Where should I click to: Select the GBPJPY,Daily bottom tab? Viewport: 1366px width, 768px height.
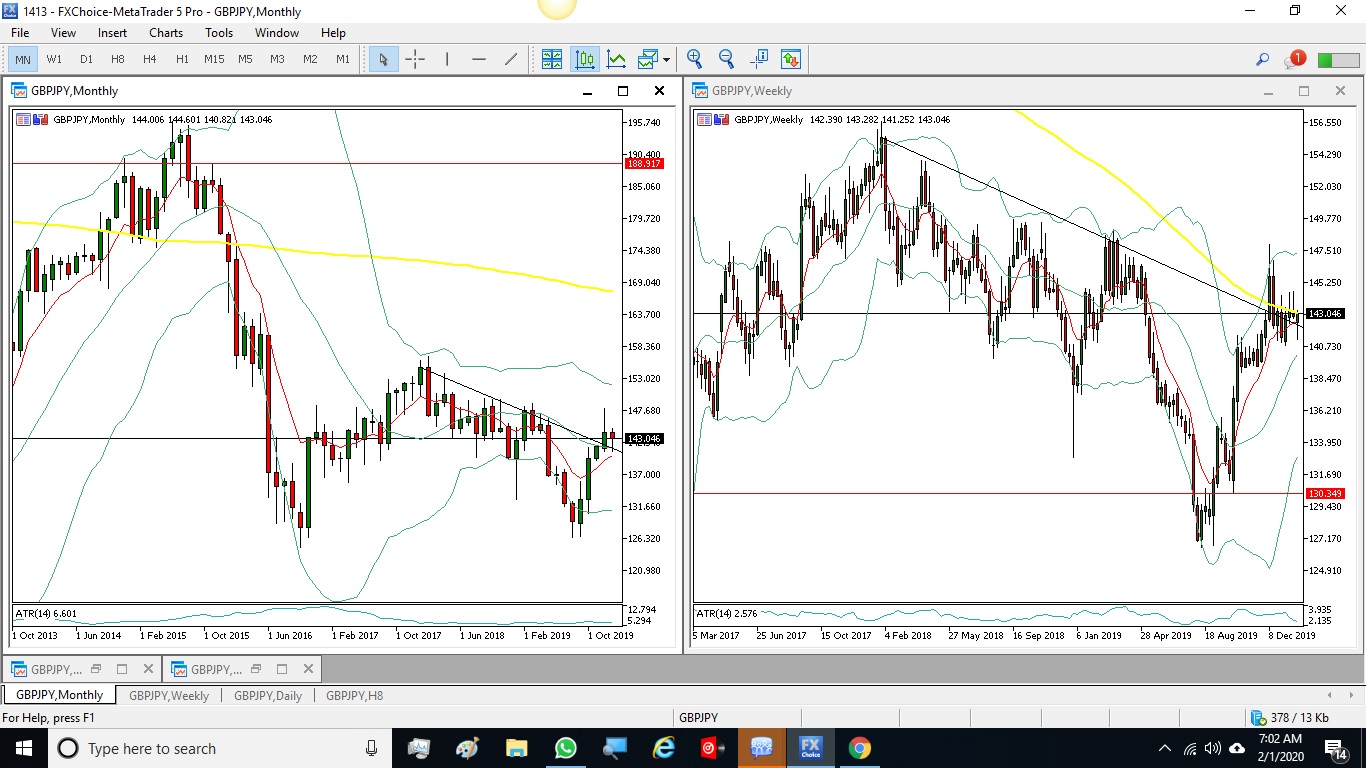pyautogui.click(x=267, y=695)
